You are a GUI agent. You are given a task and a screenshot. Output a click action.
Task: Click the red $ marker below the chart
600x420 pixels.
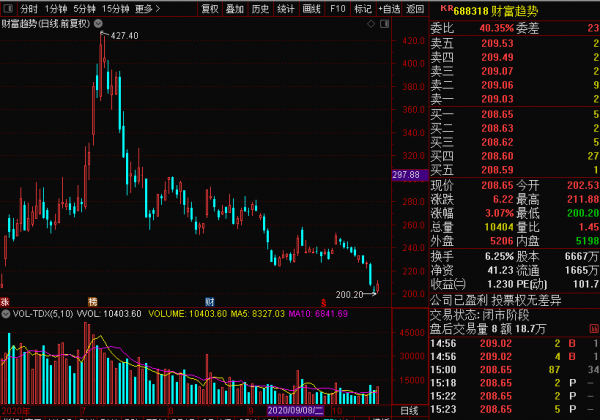322,300
